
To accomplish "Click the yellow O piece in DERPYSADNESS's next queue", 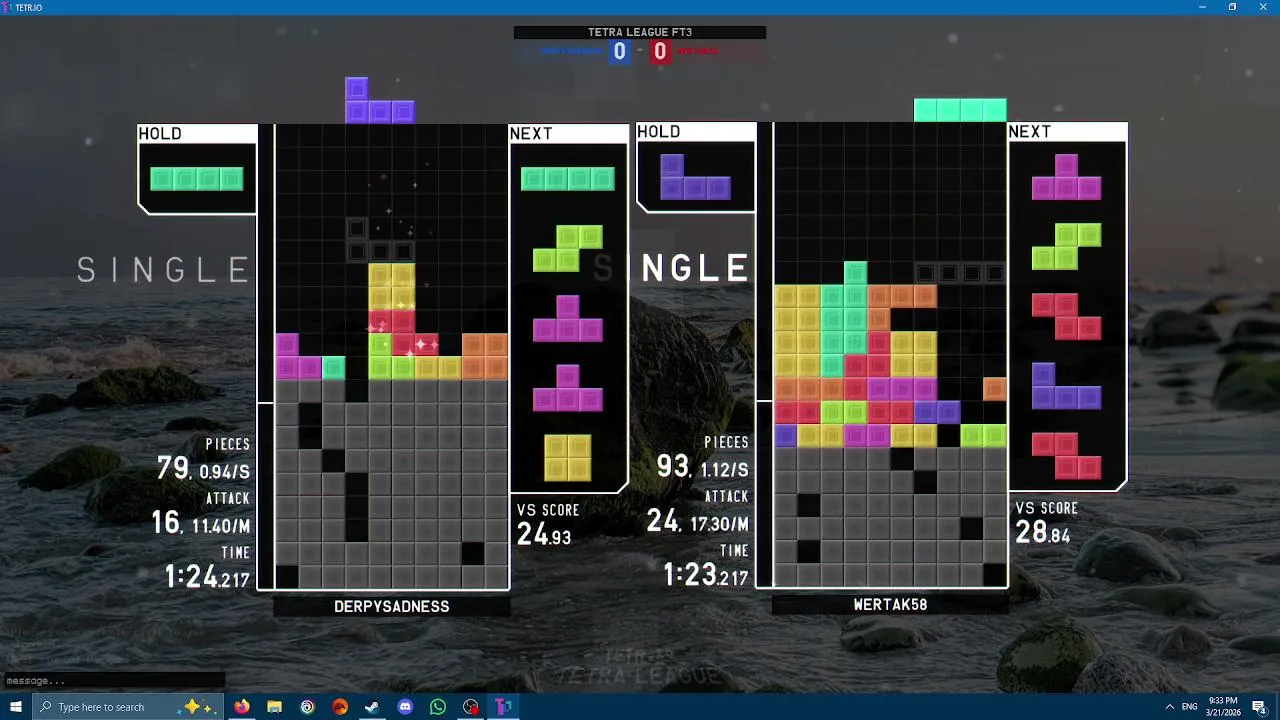I will pyautogui.click(x=567, y=458).
